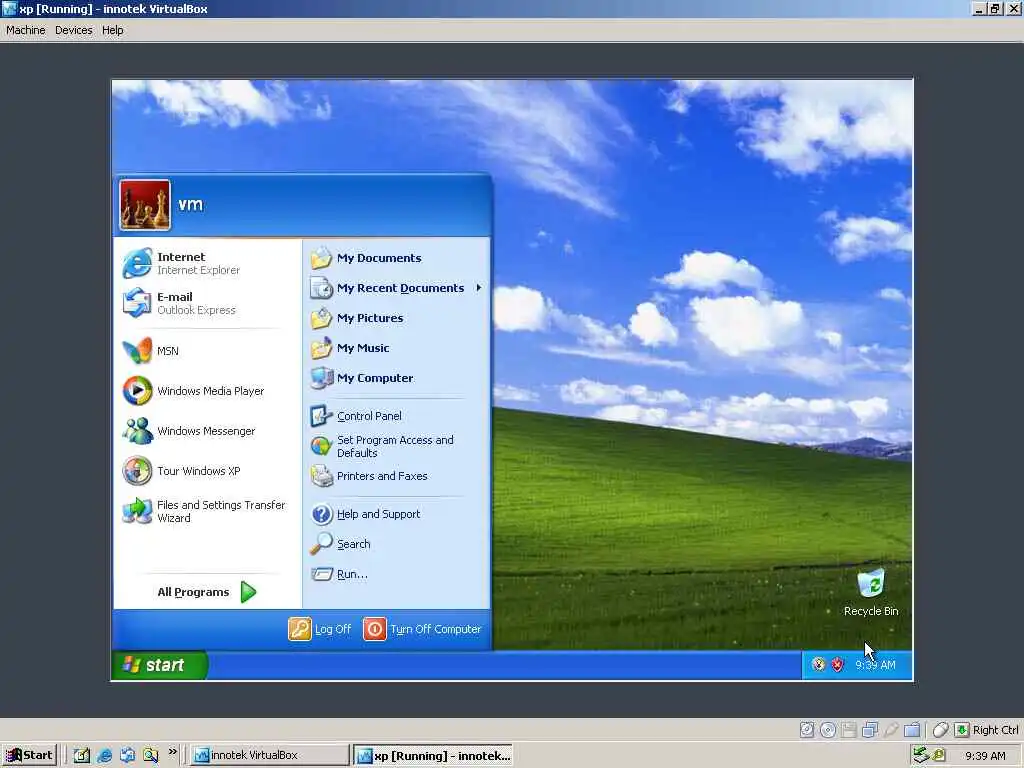Run Files and Settings Transfer Wizard
1024x768 pixels.
[x=204, y=511]
